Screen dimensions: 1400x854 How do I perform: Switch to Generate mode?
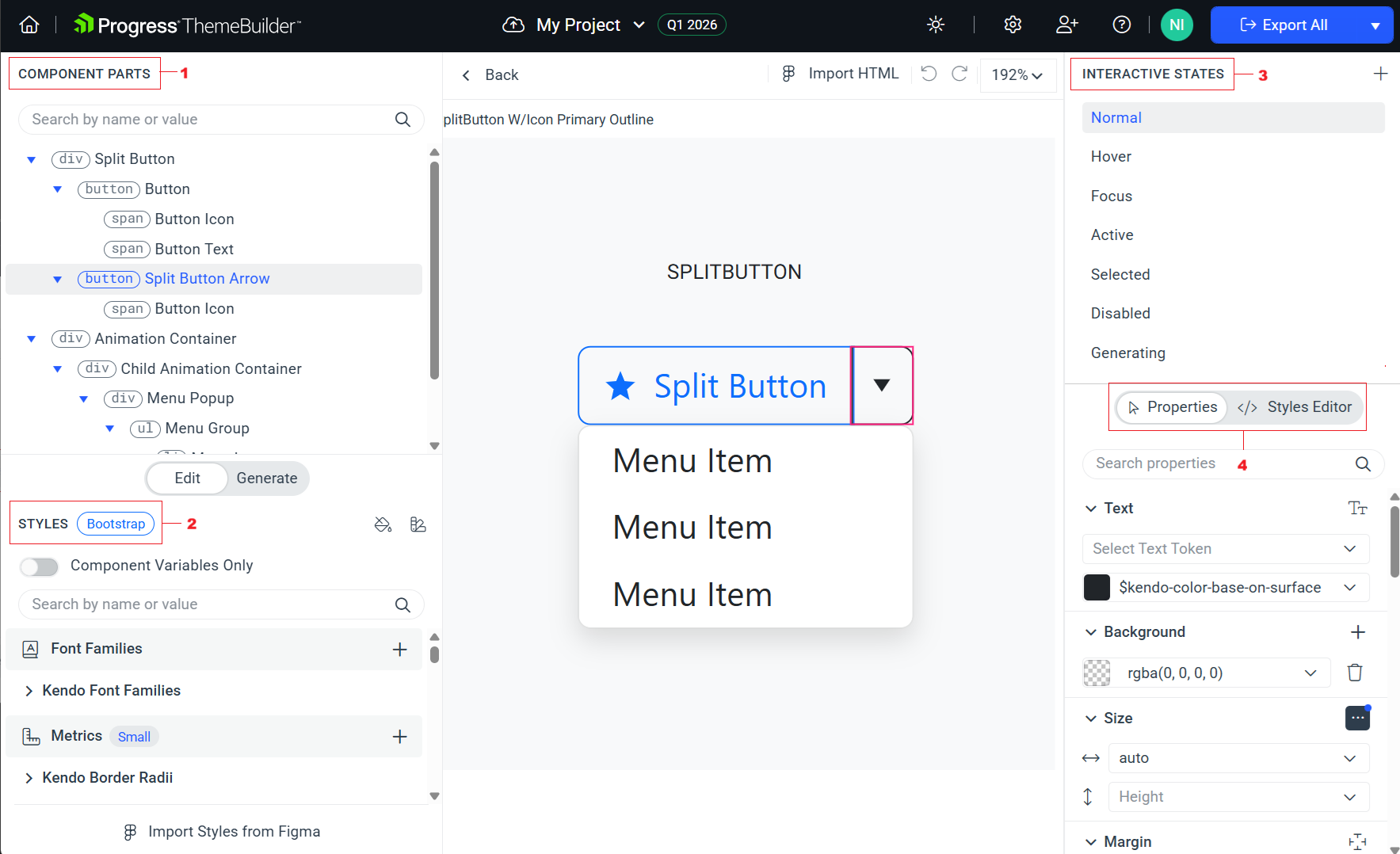click(266, 478)
